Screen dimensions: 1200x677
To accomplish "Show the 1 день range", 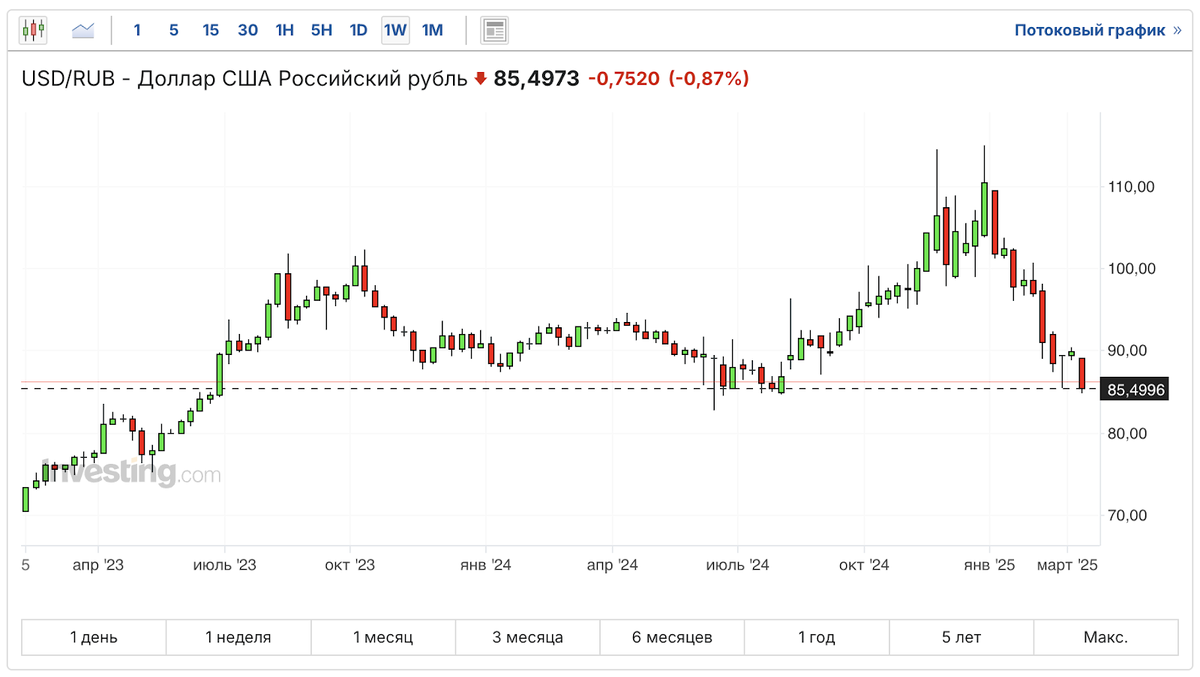I will 94,637.
